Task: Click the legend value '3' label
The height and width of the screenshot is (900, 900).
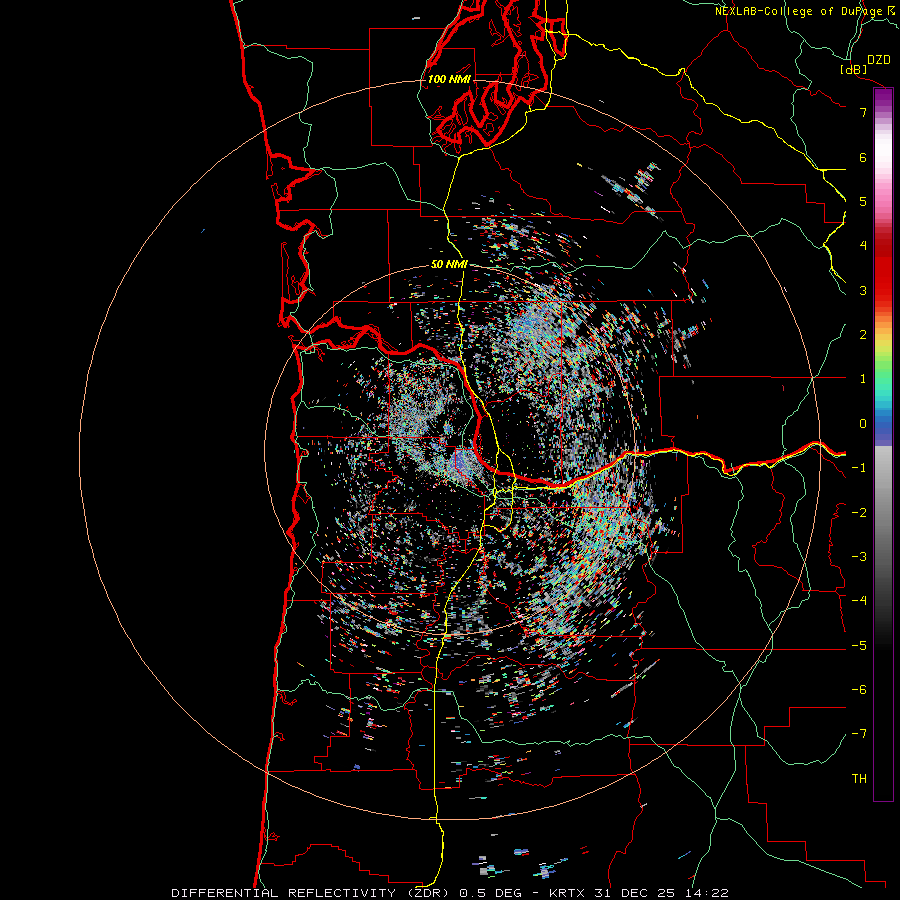Action: point(863,290)
